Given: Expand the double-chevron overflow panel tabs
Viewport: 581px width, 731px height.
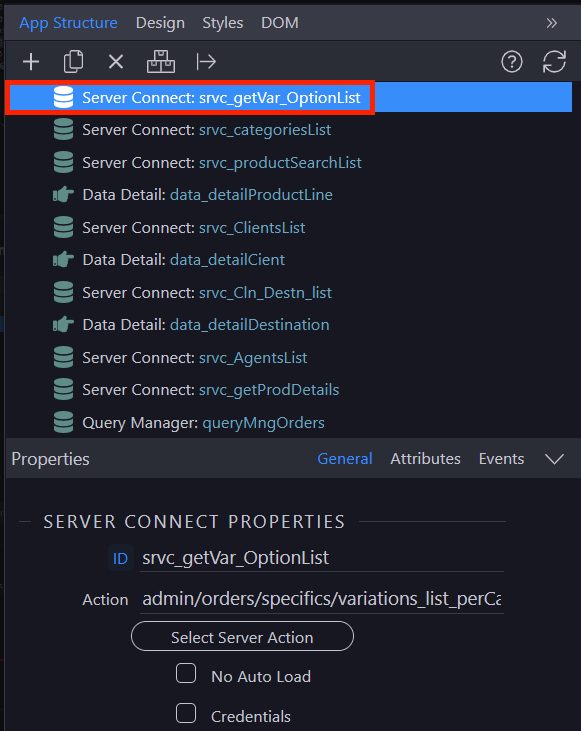Looking at the screenshot, I should 552,23.
